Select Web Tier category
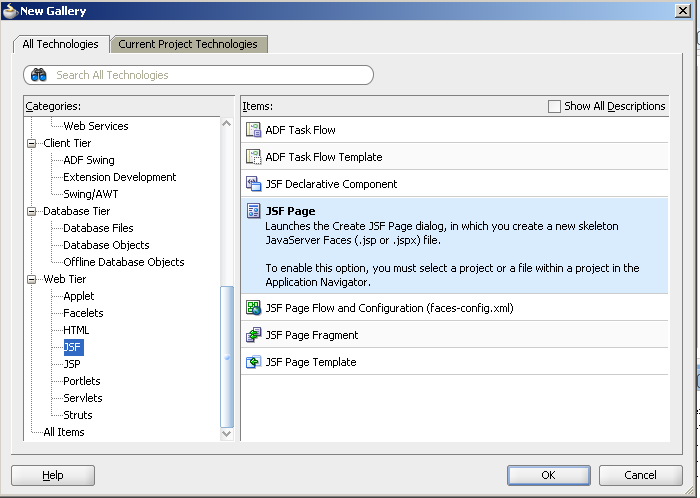The image size is (700, 498). (x=65, y=279)
